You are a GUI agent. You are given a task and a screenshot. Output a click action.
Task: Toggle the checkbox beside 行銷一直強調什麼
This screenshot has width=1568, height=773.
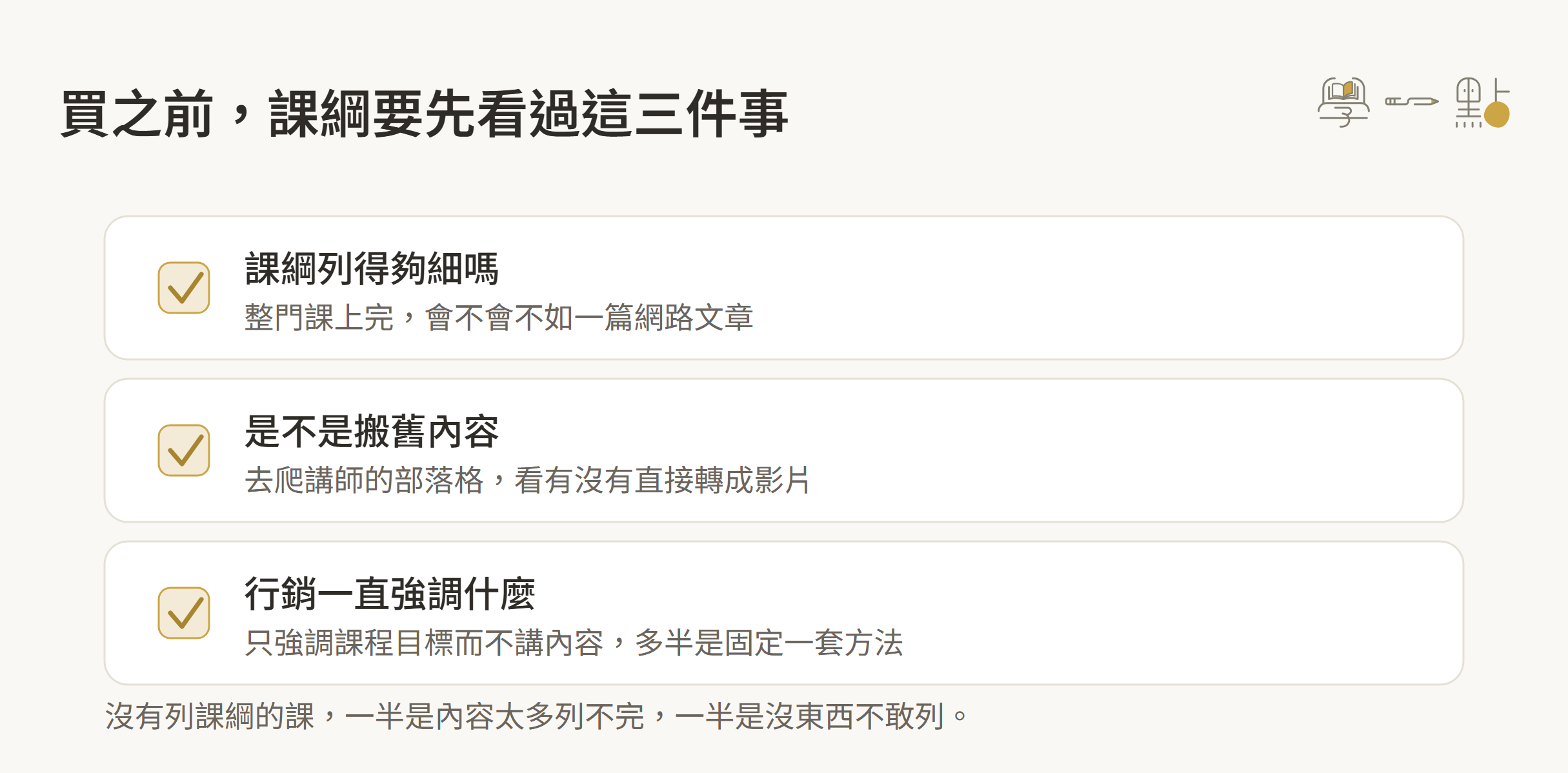184,613
